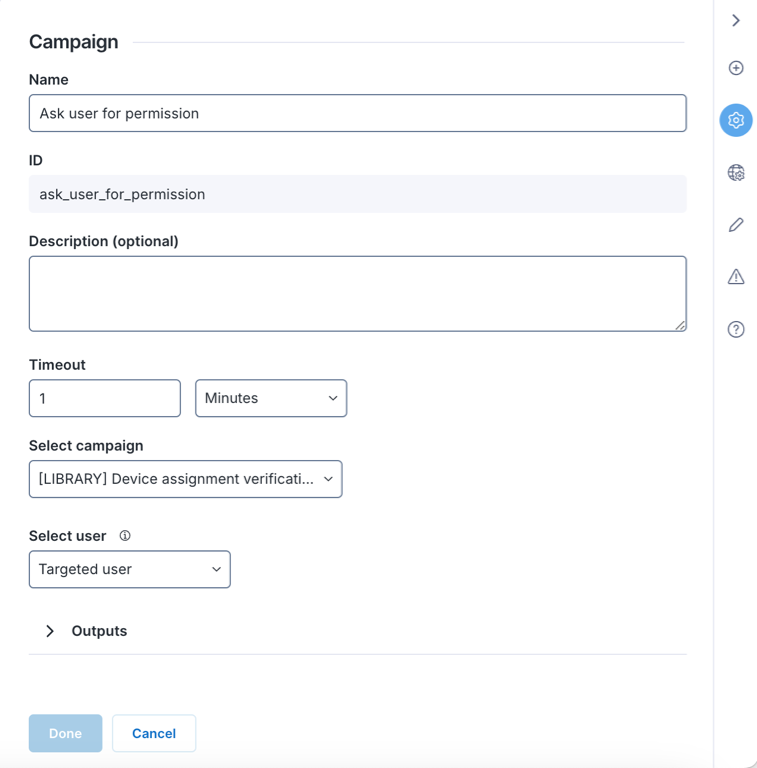Click the pencil edit icon
Image resolution: width=757 pixels, height=768 pixels.
(x=736, y=225)
